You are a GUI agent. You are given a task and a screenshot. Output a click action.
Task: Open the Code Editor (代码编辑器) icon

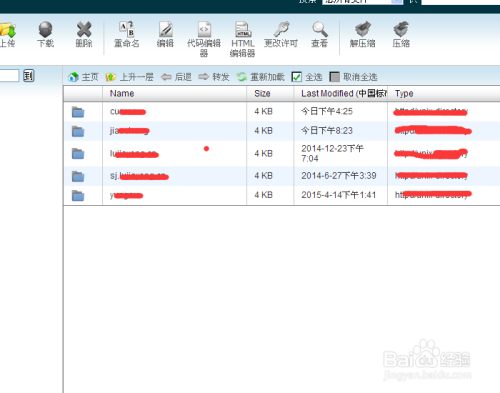click(x=204, y=29)
